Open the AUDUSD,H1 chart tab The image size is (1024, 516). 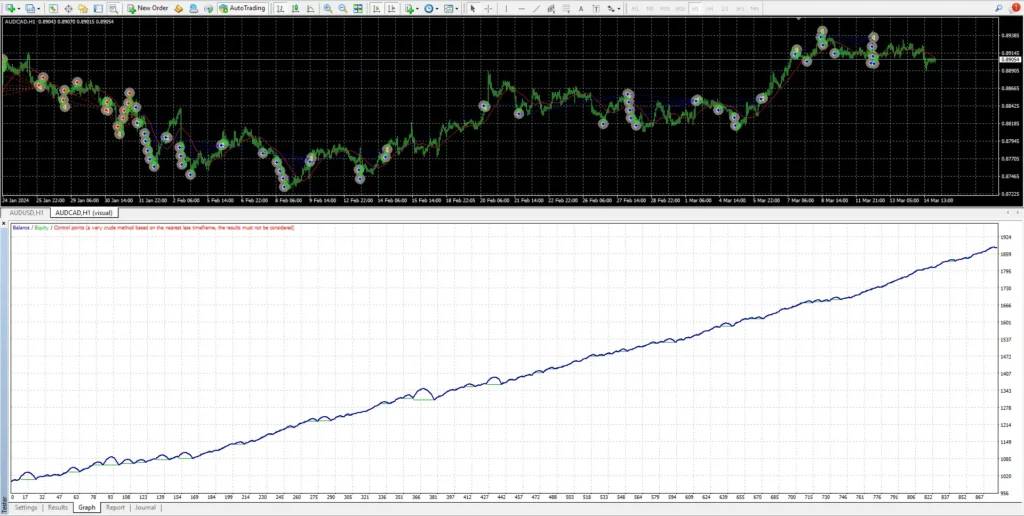click(26, 212)
